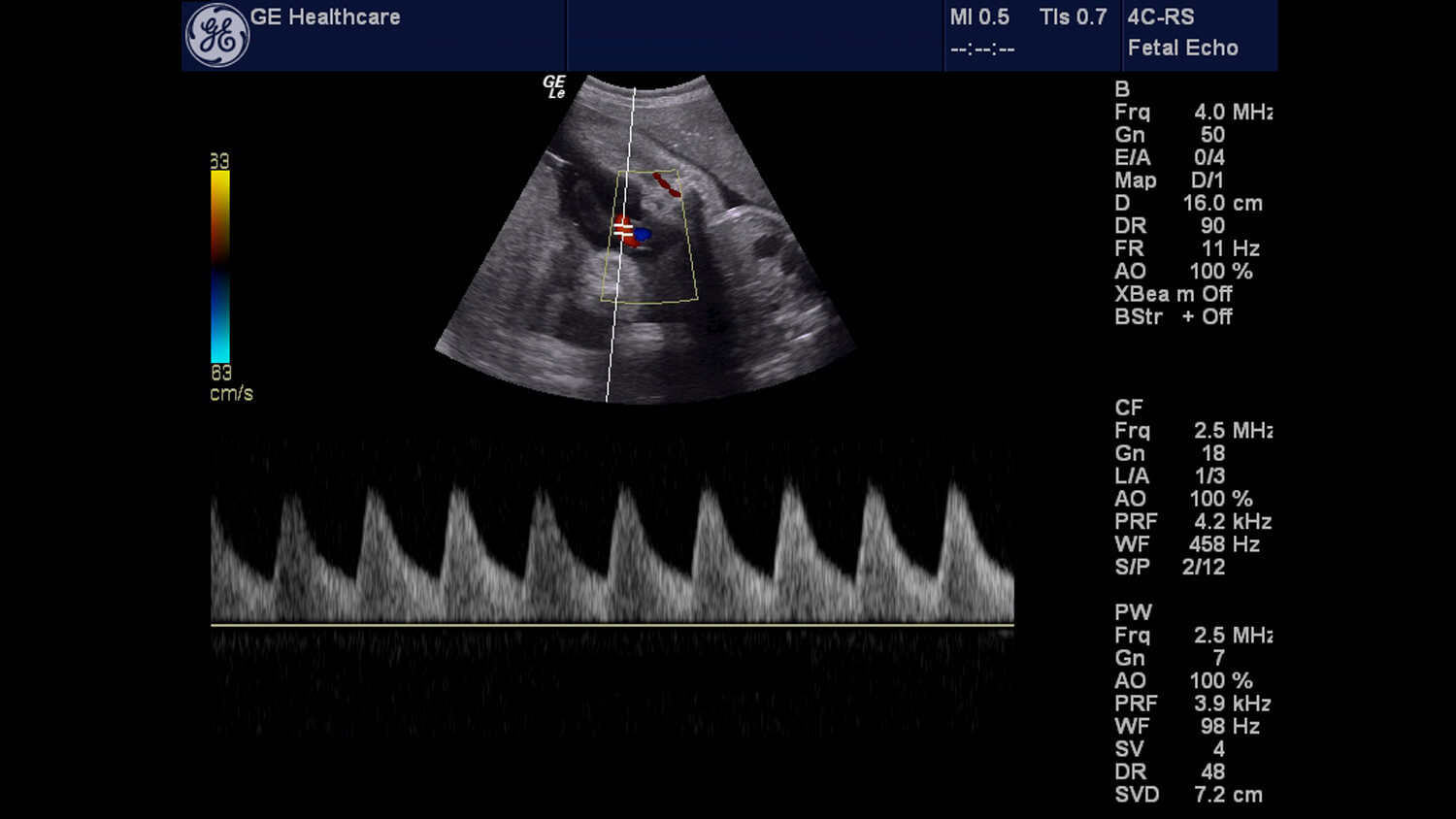Image resolution: width=1456 pixels, height=819 pixels.
Task: Click the --:--:-- timer display
Action: [x=982, y=49]
